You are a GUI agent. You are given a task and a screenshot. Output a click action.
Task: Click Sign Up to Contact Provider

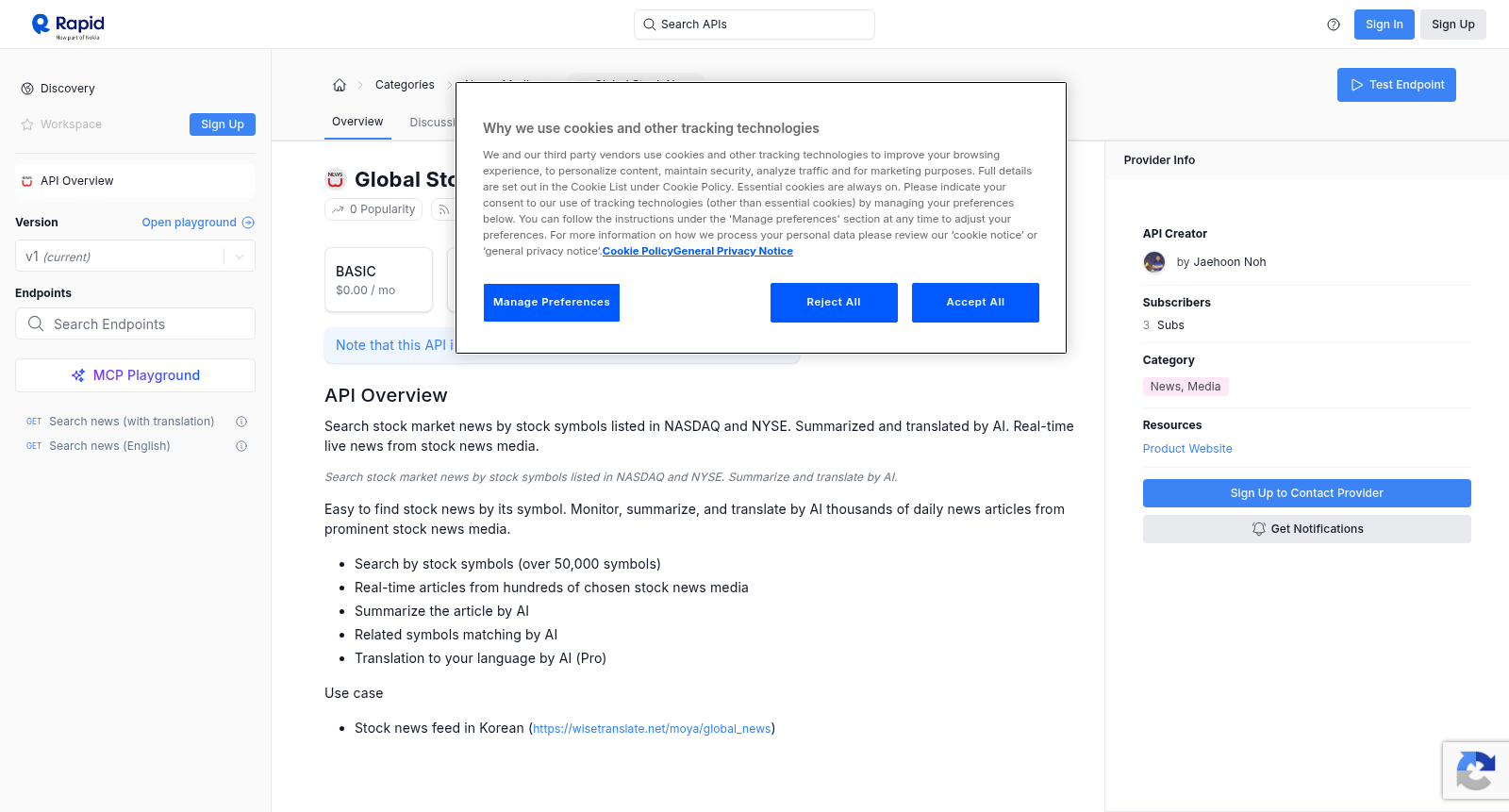click(1306, 493)
